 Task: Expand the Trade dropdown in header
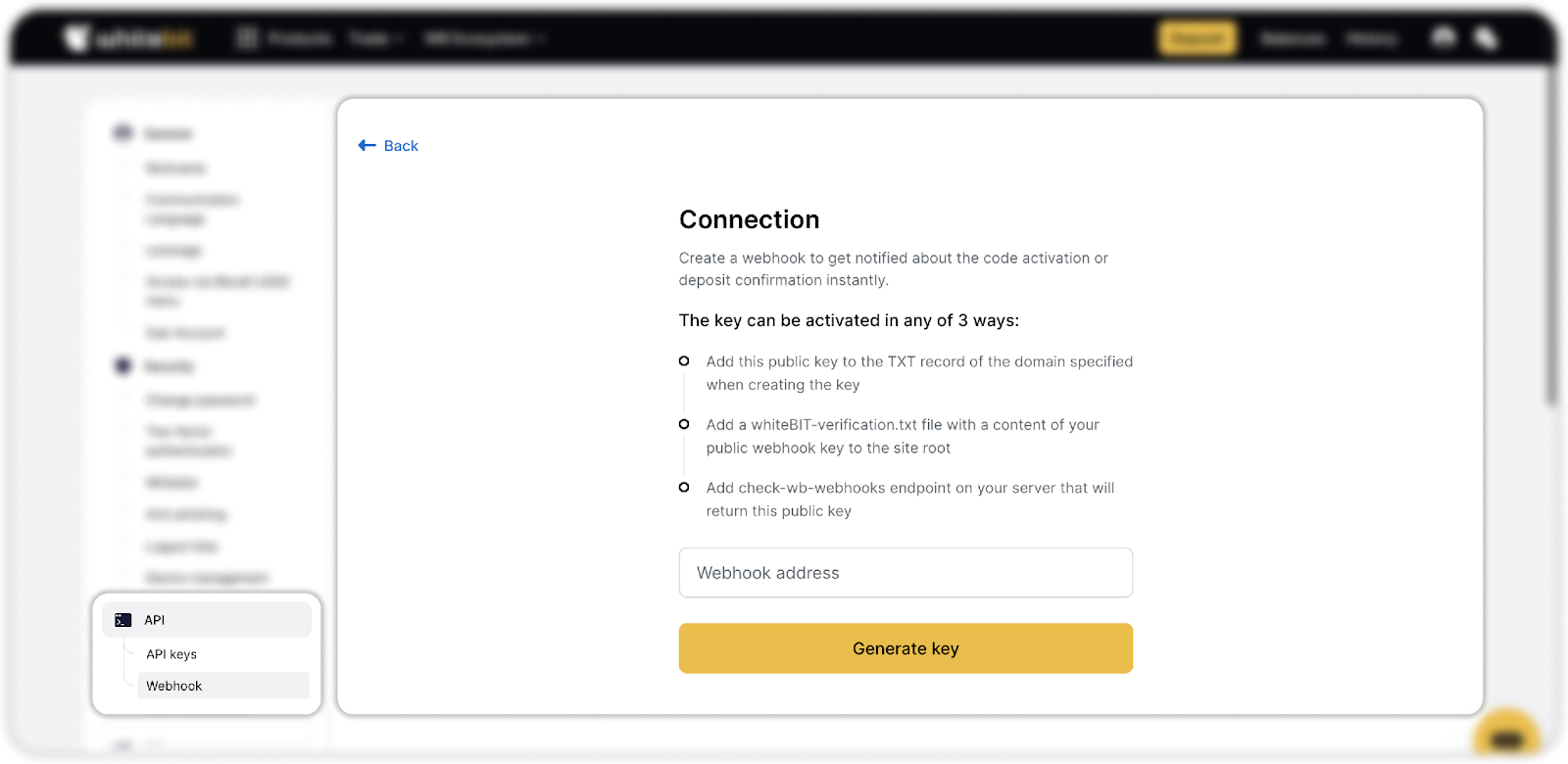click(376, 38)
